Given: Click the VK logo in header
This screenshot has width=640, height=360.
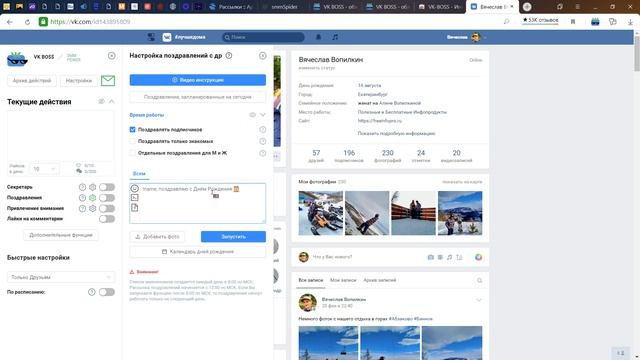Looking at the screenshot, I should point(167,37).
